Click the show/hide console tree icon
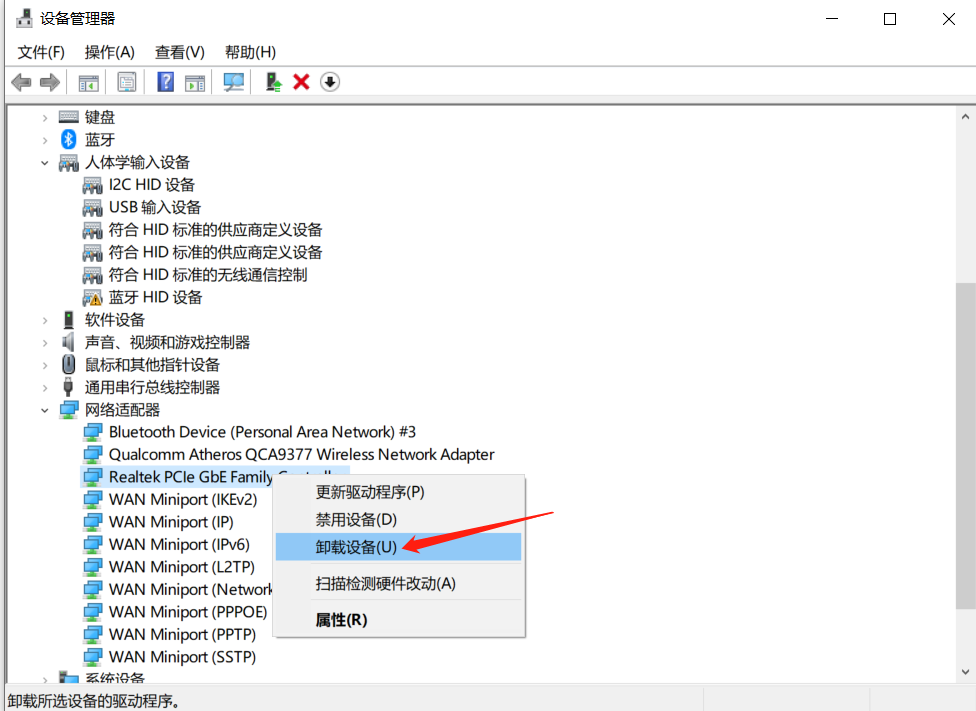 click(x=88, y=82)
